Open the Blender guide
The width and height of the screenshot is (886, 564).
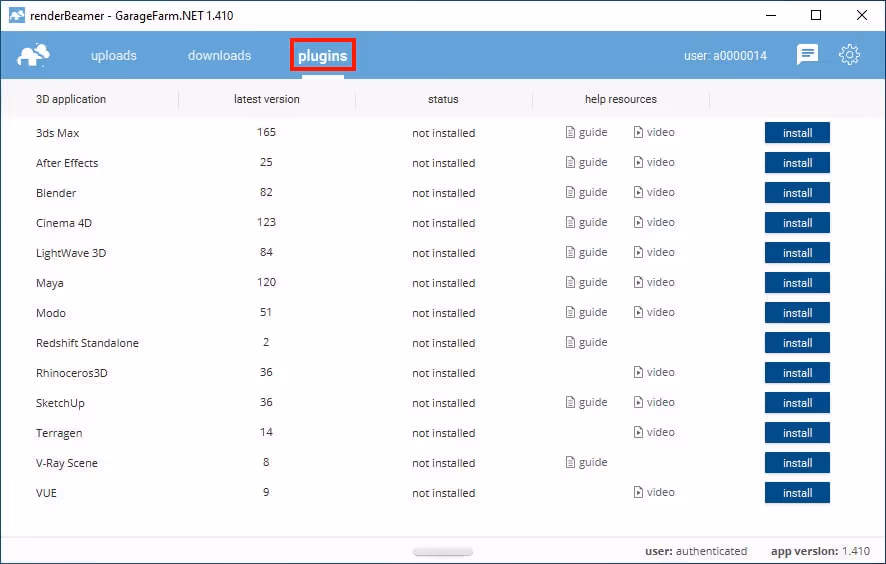pyautogui.click(x=587, y=192)
